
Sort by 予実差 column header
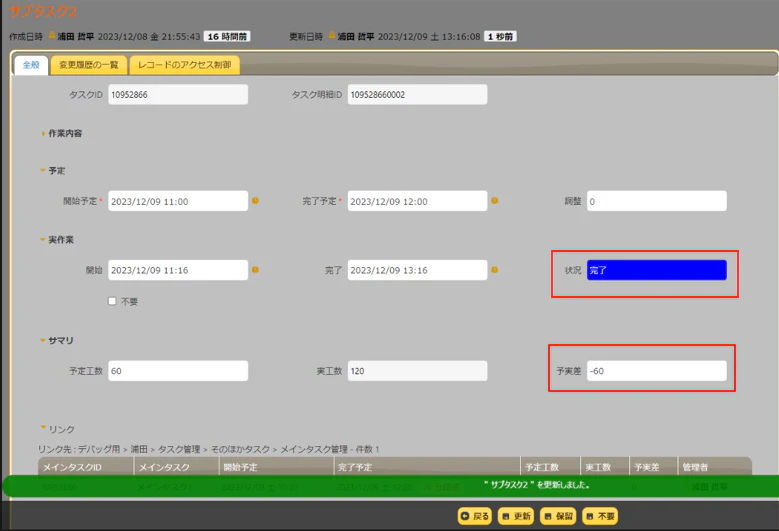pyautogui.click(x=653, y=467)
